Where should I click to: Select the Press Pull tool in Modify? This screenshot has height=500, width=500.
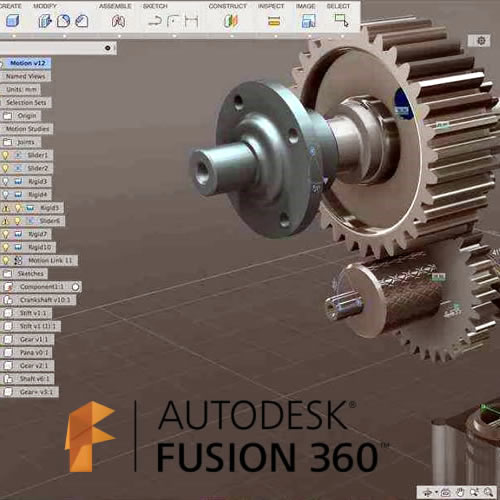45,21
